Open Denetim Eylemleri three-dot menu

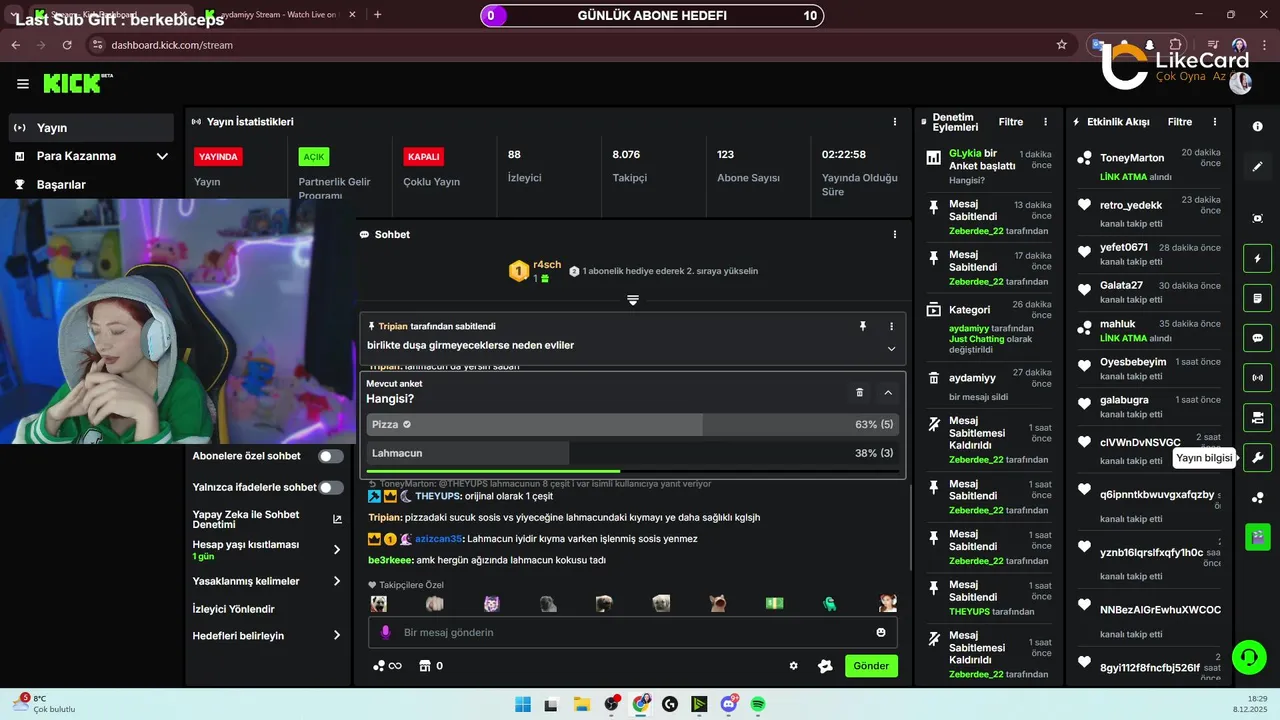click(x=1046, y=122)
